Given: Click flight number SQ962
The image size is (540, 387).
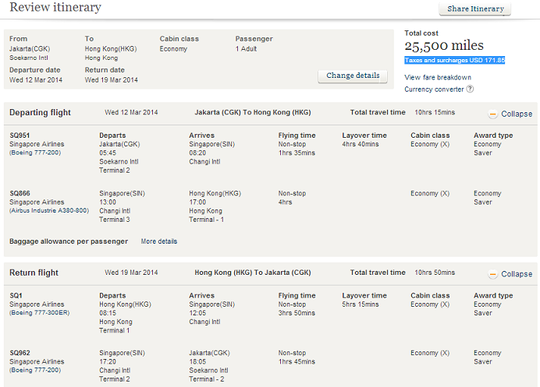Looking at the screenshot, I should click(20, 353).
